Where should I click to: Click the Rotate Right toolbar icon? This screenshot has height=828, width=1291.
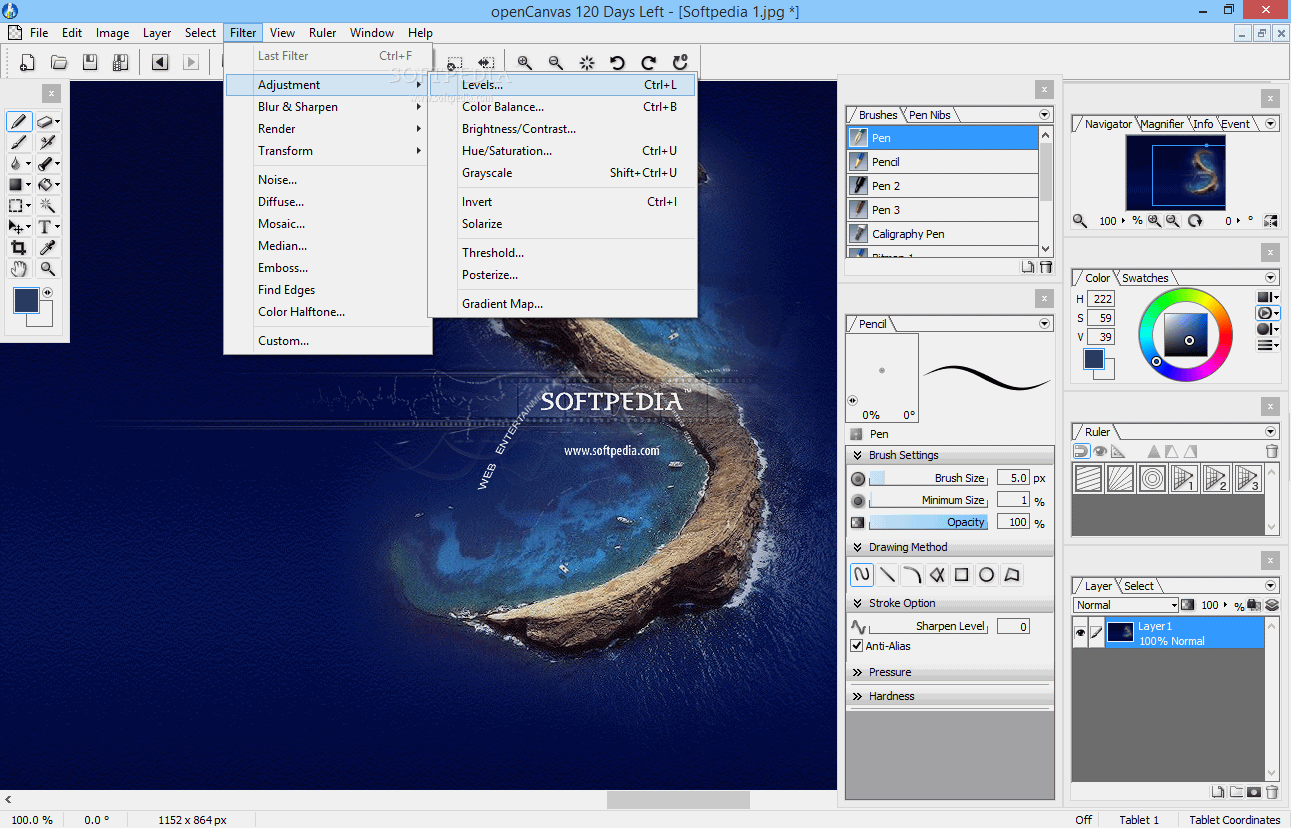pyautogui.click(x=649, y=63)
